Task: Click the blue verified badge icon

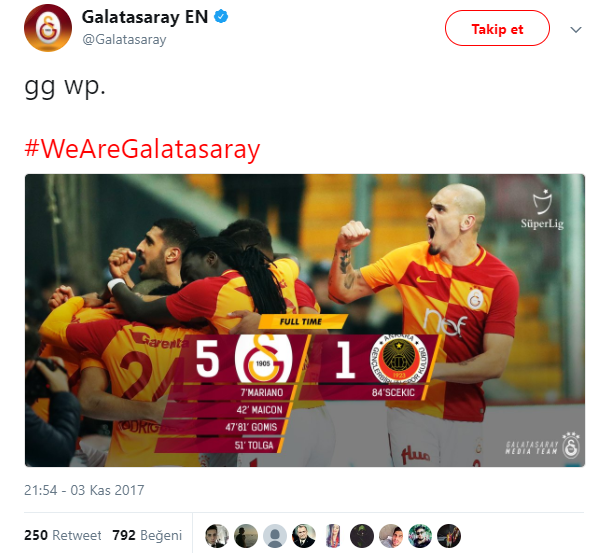Action: coord(221,17)
